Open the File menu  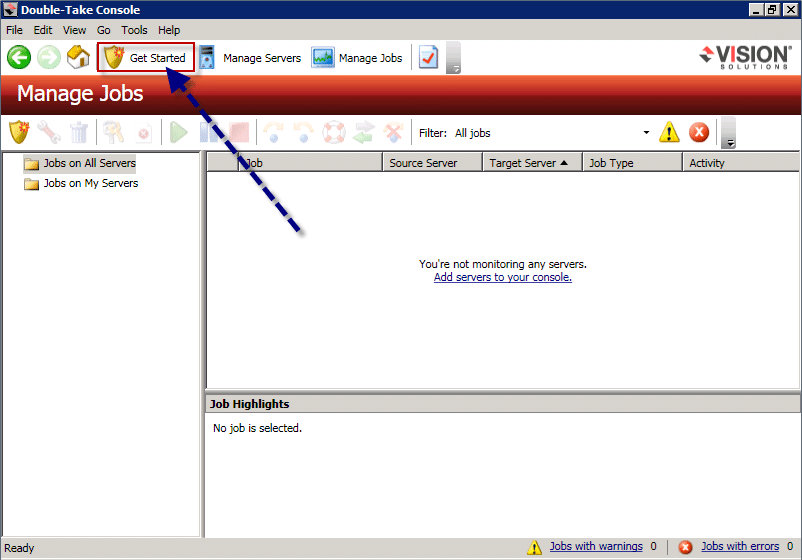[14, 30]
